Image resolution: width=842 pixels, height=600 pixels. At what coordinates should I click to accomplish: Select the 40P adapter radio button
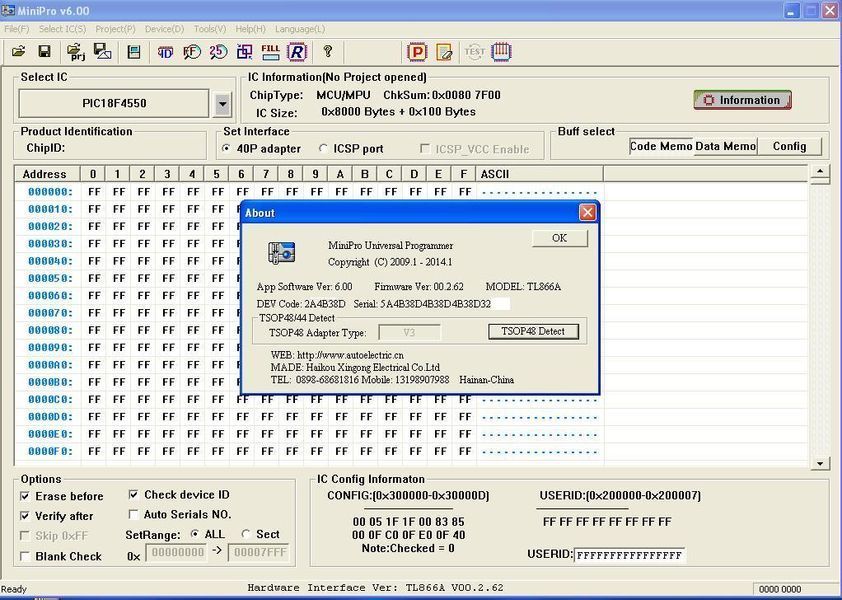pos(226,149)
